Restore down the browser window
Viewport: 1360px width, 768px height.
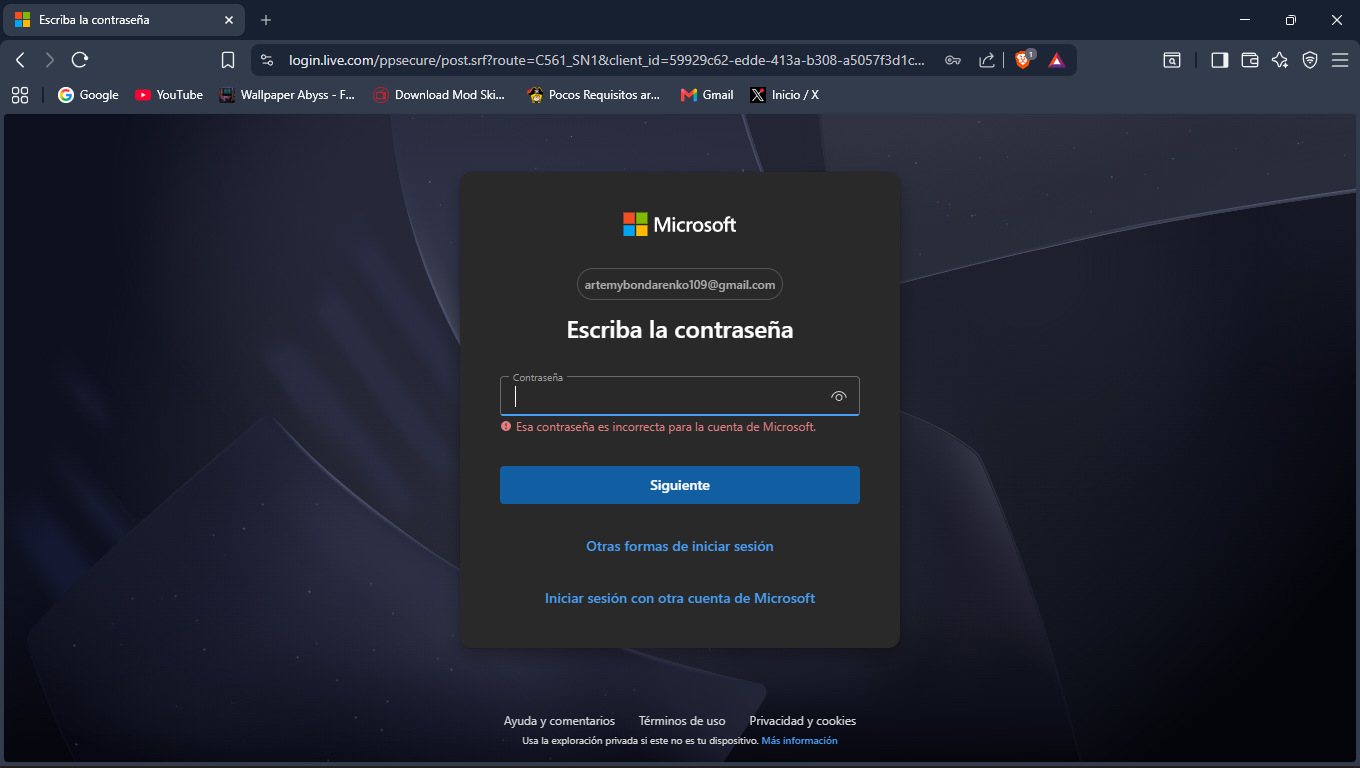click(x=1291, y=20)
